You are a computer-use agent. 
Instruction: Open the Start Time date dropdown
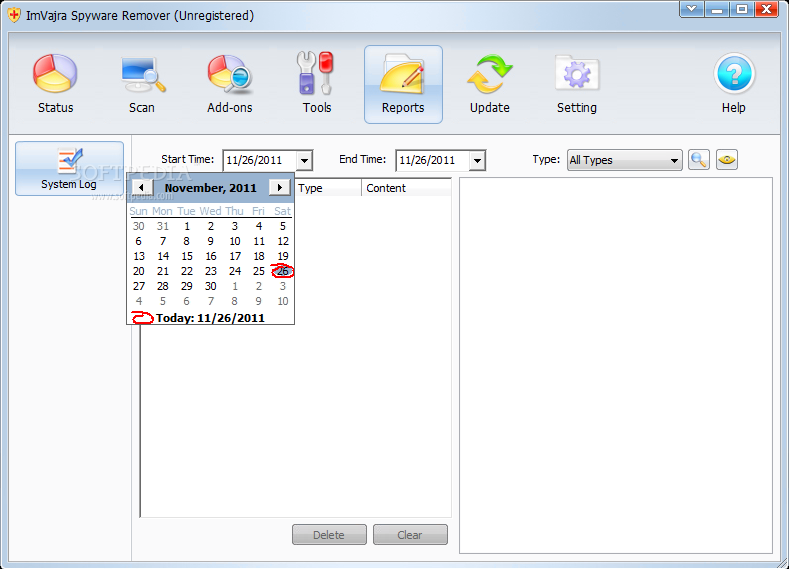(x=304, y=160)
